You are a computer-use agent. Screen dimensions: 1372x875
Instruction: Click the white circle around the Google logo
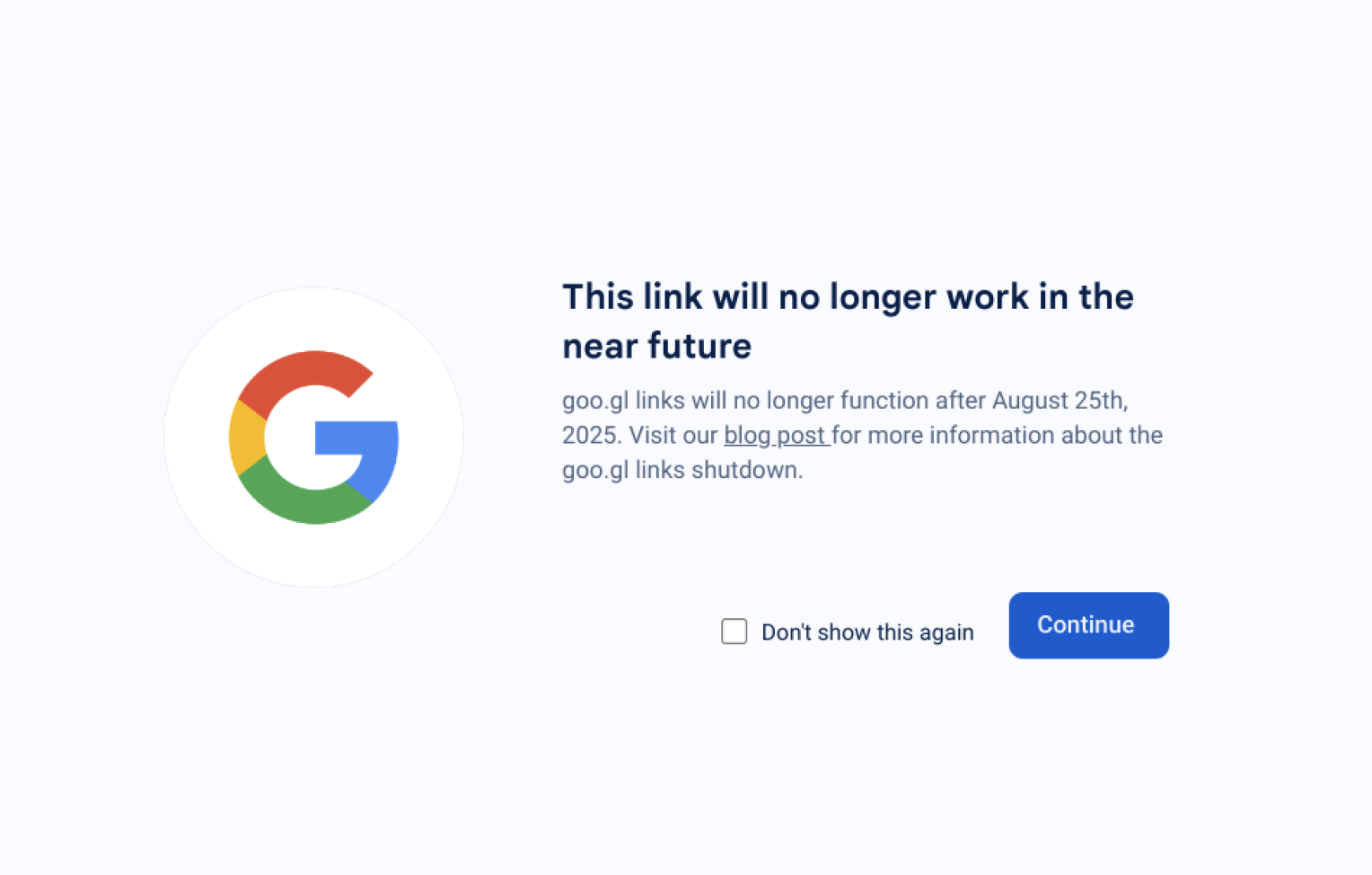click(x=313, y=319)
